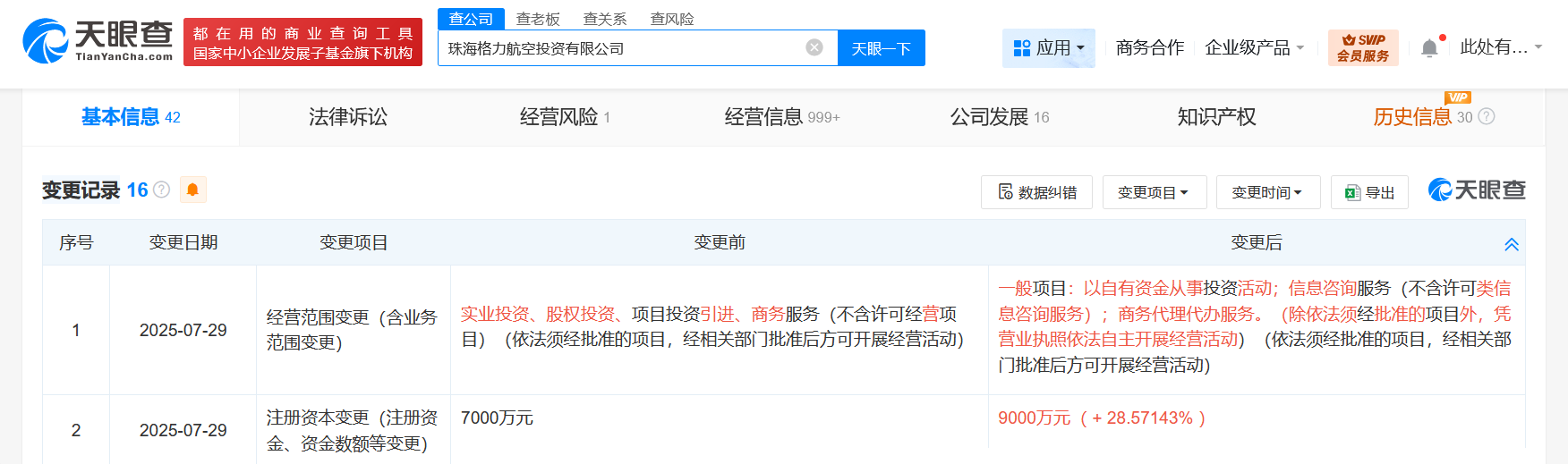Viewport: 1568px width, 464px height.
Task: Open the notification bell
Action: tap(1429, 48)
